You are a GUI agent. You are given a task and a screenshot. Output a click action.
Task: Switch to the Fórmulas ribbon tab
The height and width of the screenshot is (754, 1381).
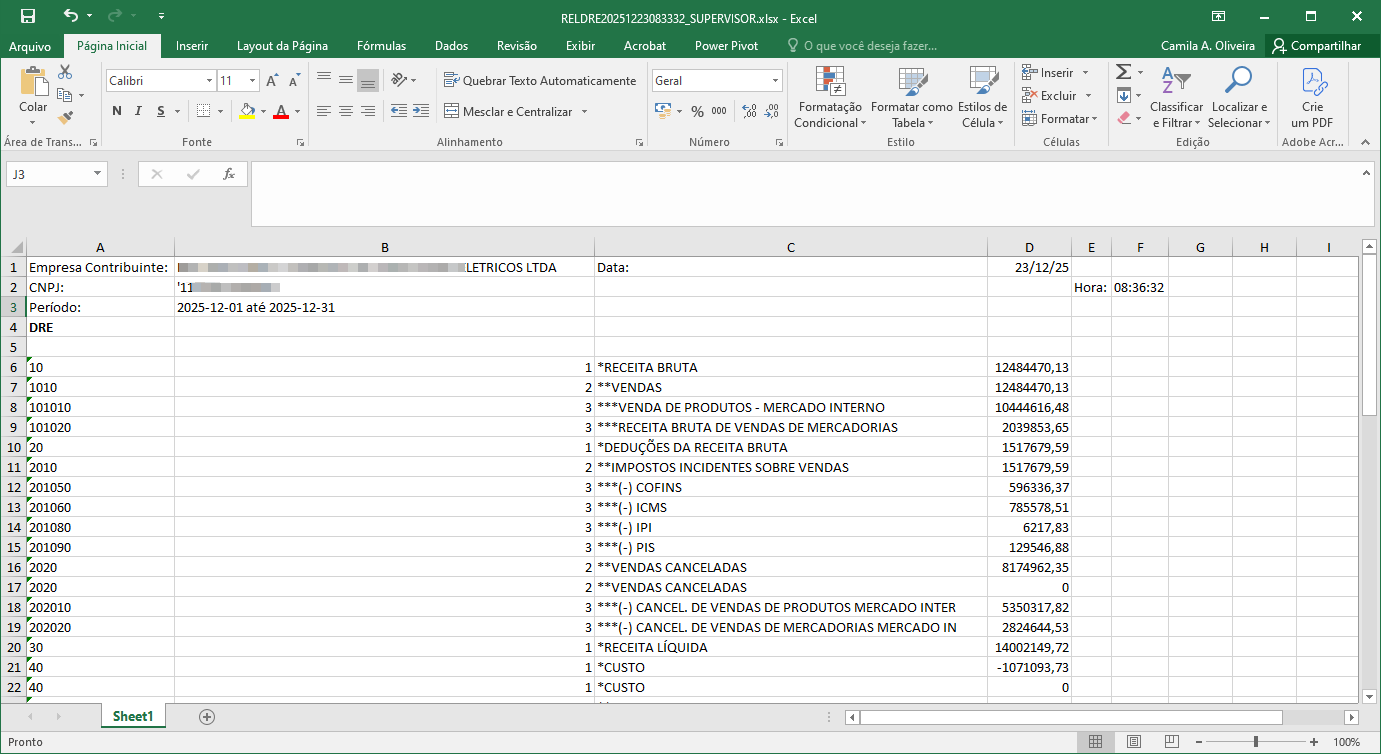pos(381,46)
